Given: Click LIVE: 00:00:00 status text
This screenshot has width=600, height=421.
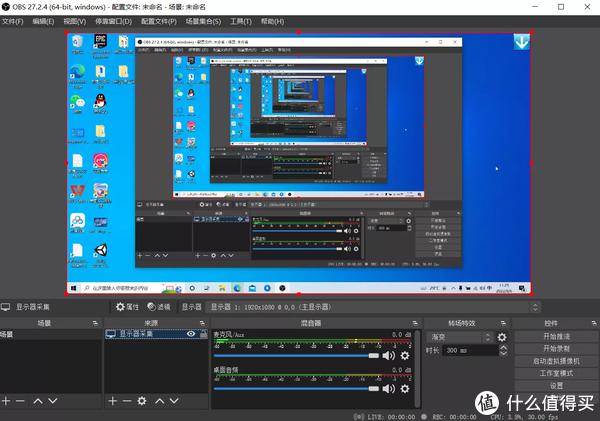Looking at the screenshot, I should (391, 417).
